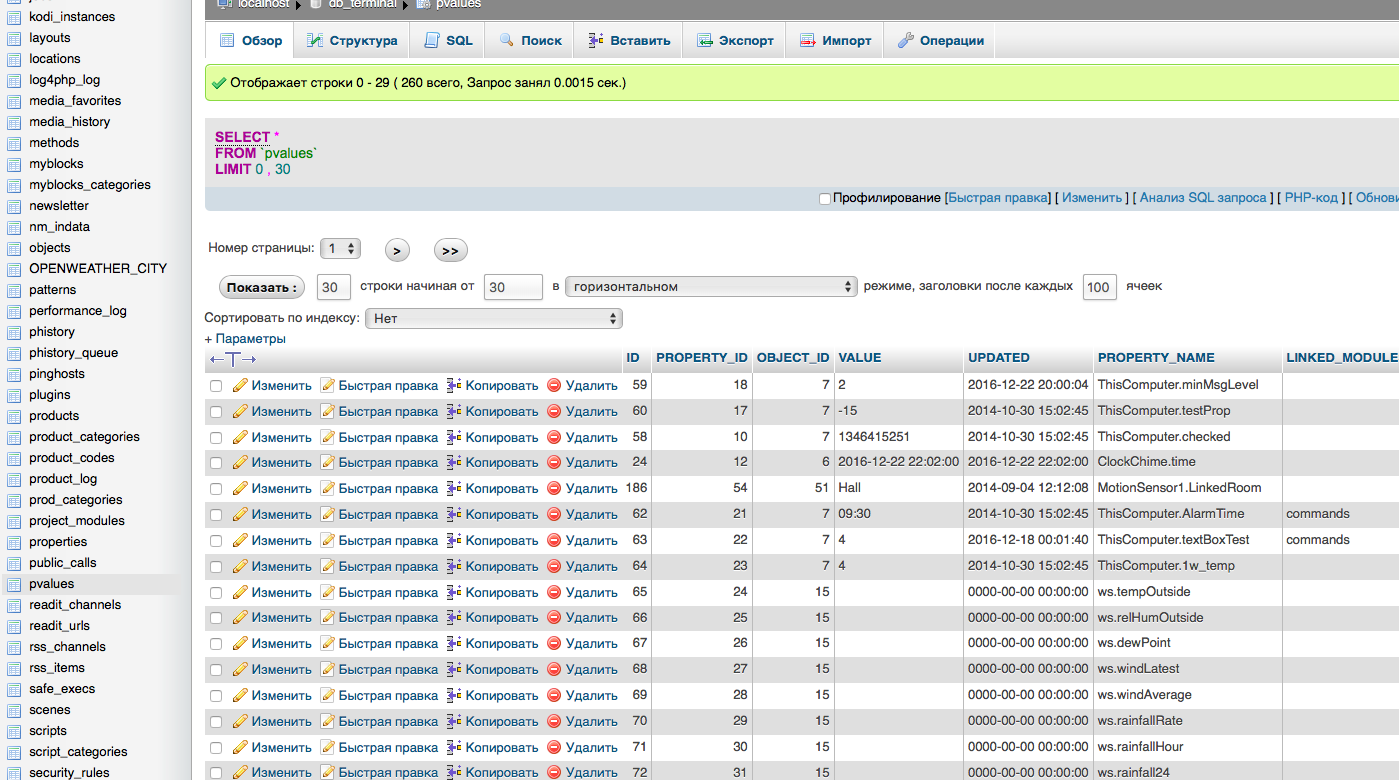This screenshot has height=780, width=1399.
Task: Click the pencil edit icon for row 59
Action: 240,385
